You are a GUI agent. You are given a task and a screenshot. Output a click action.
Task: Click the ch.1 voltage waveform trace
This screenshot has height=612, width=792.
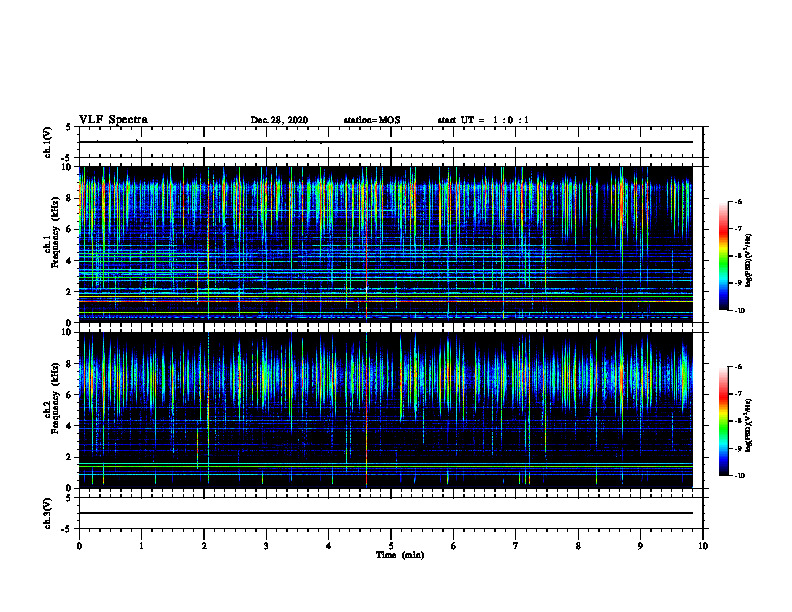tap(386, 142)
